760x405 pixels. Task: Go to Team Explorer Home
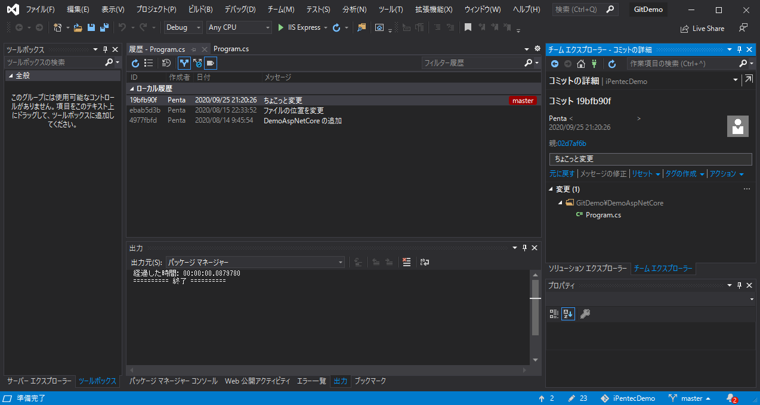(581, 64)
